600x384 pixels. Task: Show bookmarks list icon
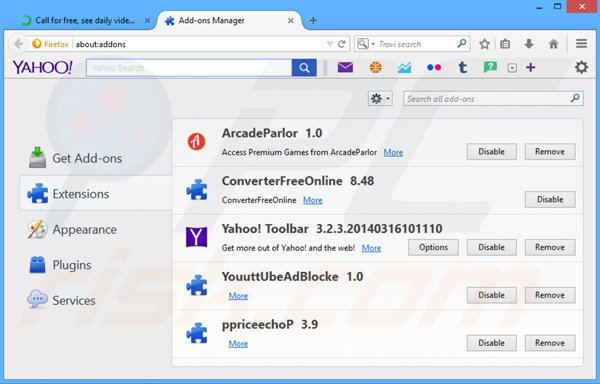[x=505, y=44]
